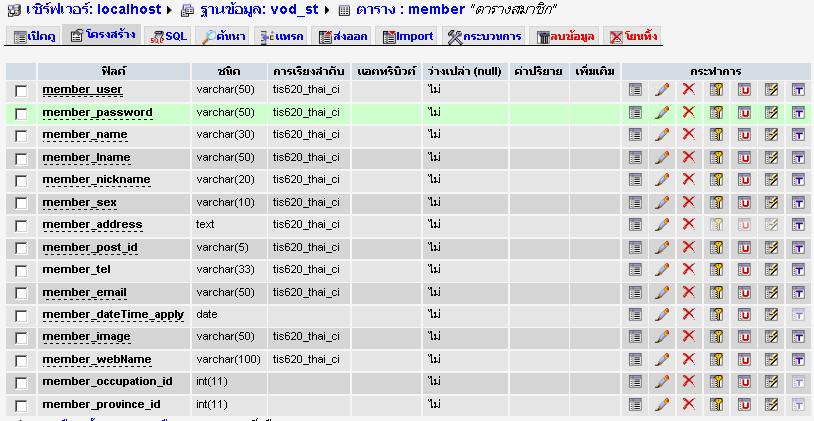Open the แทรก (Insert) tab
Screen dimensions: 814x421
pyautogui.click(x=282, y=36)
